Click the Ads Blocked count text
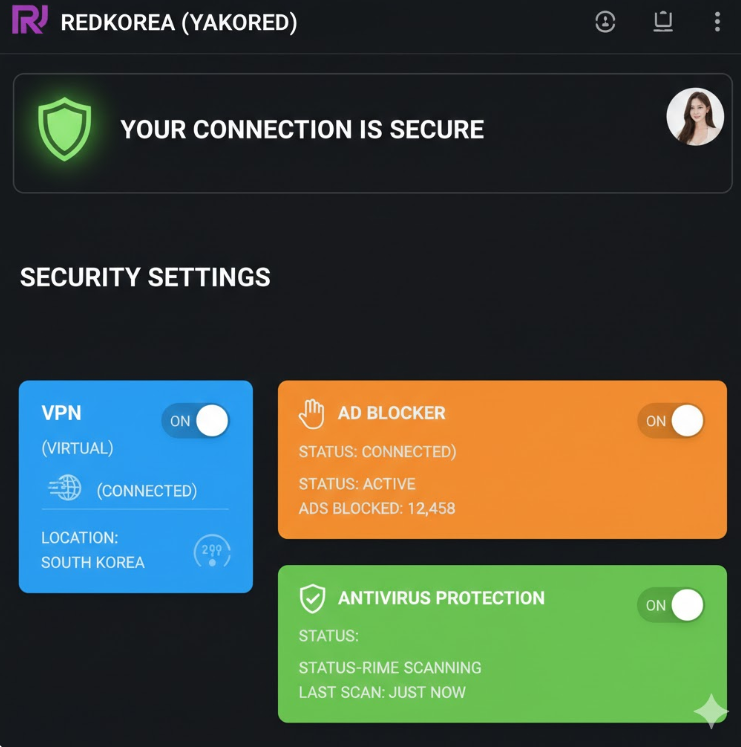 pos(377,508)
